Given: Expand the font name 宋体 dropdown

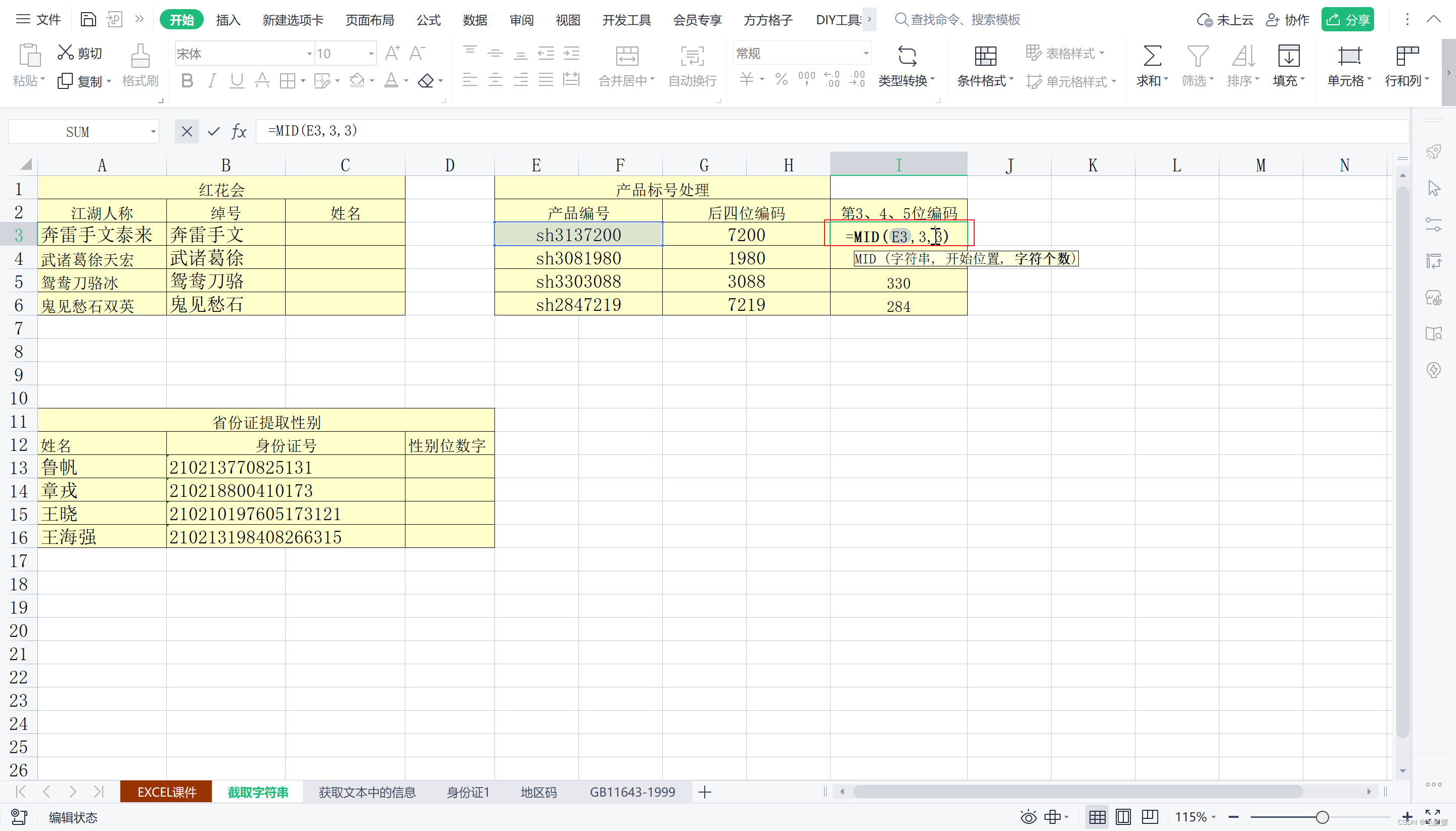Looking at the screenshot, I should 309,54.
